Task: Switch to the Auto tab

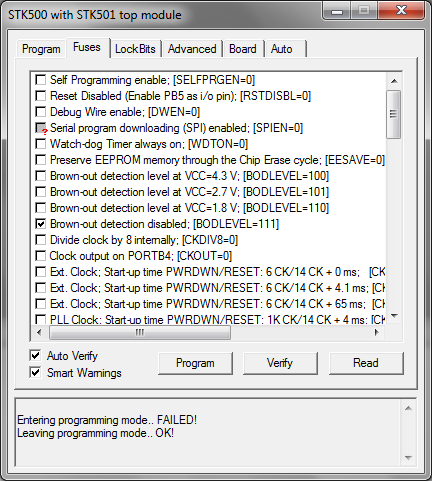Action: coord(282,49)
